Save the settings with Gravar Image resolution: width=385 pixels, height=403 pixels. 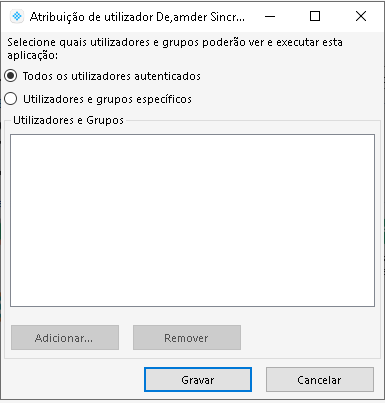coord(198,380)
